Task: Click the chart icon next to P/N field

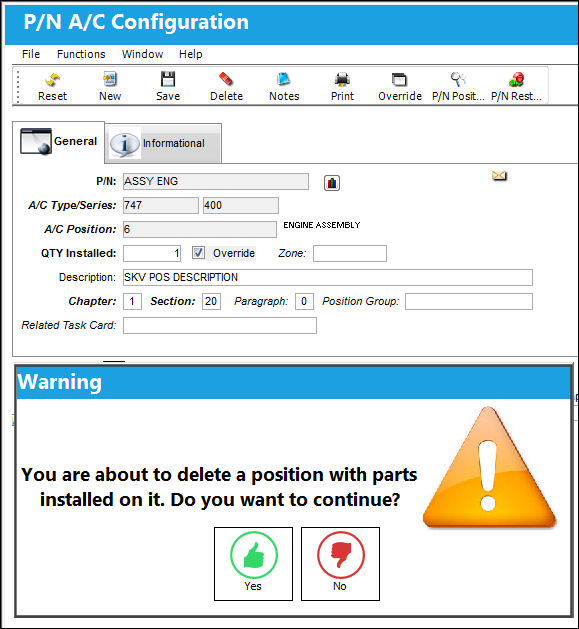Action: tap(332, 183)
